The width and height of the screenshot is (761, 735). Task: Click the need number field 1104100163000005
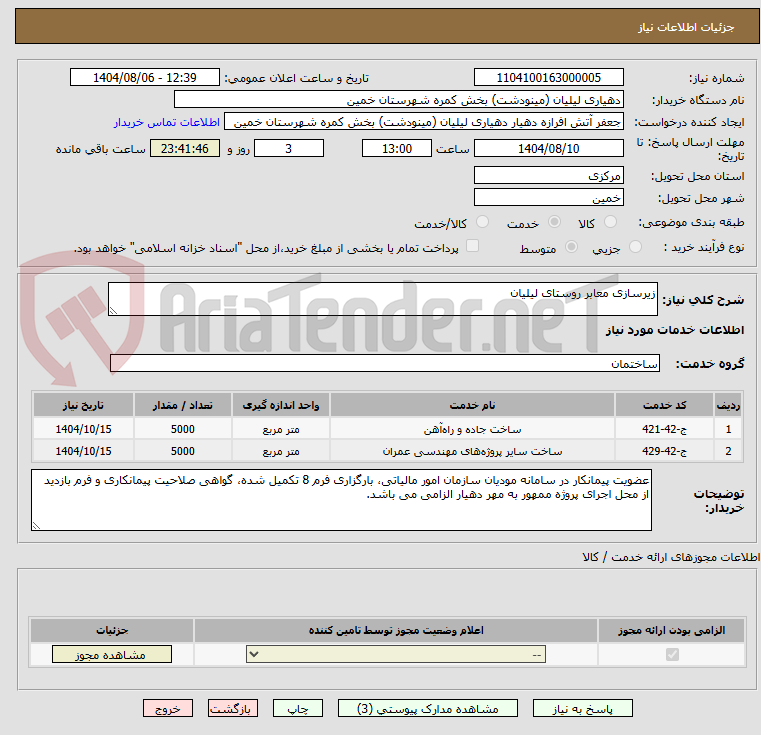coord(548,78)
